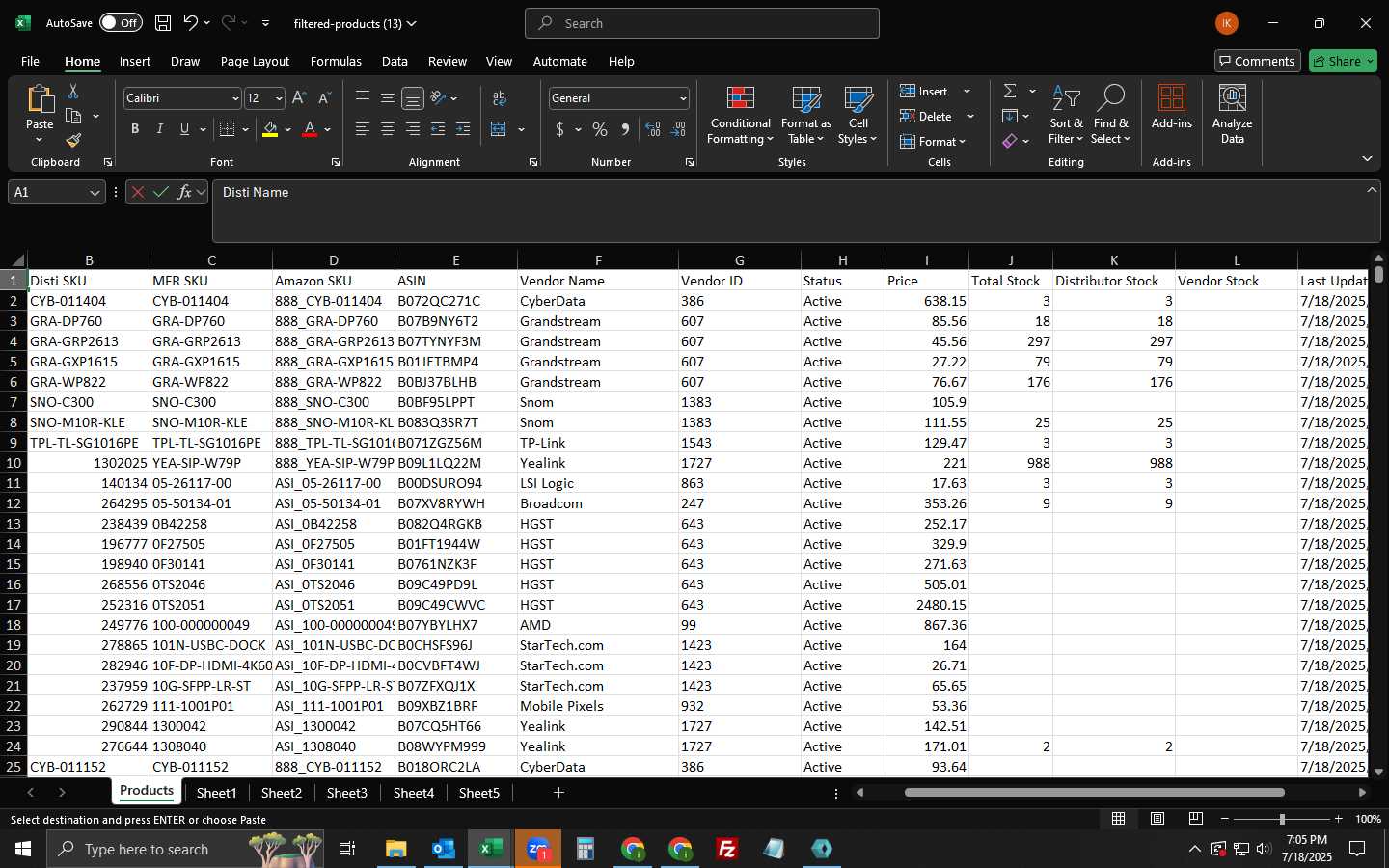Open Find & Select magnifier menu

[x=1111, y=115]
